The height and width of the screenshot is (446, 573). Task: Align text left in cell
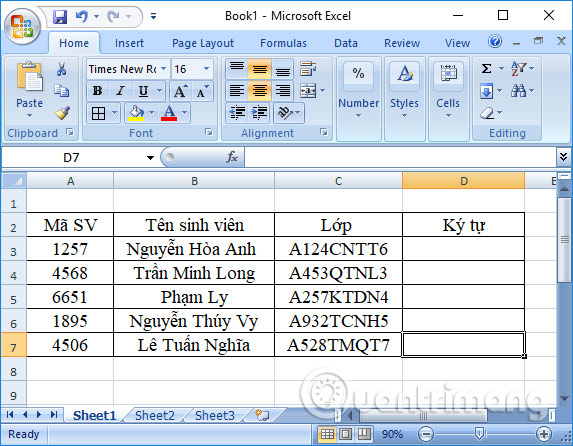[237, 91]
